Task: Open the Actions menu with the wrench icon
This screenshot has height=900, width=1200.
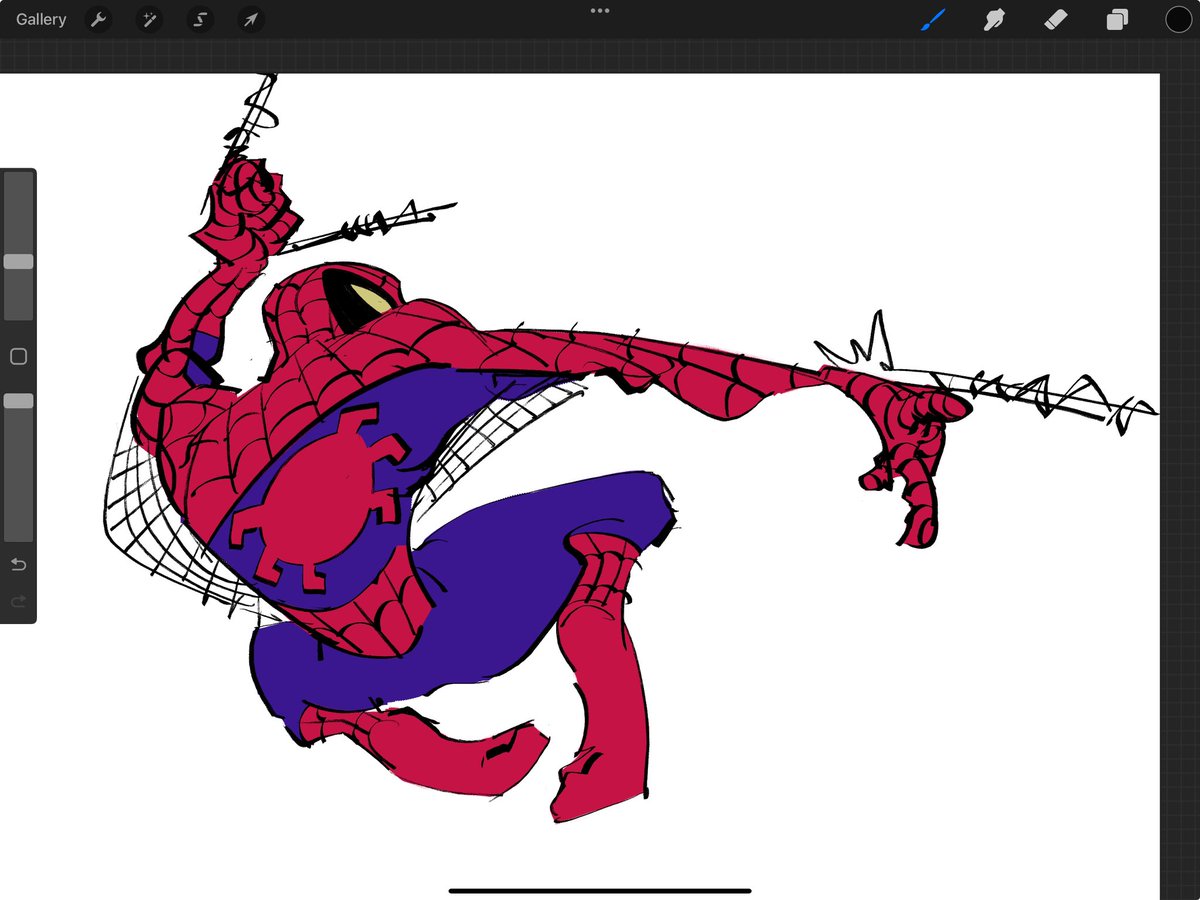Action: click(x=99, y=19)
